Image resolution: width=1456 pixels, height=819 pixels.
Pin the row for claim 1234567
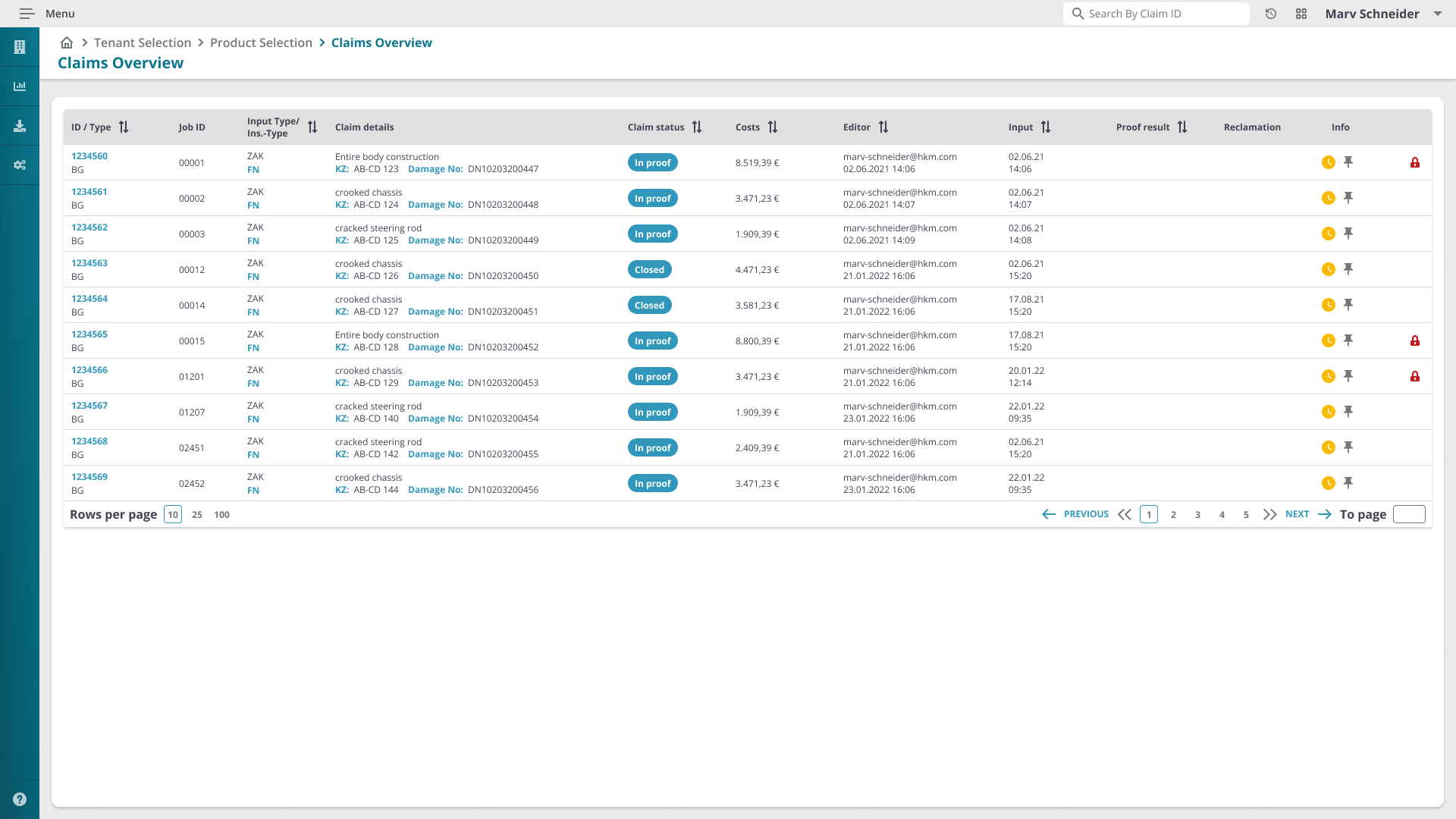pyautogui.click(x=1349, y=412)
